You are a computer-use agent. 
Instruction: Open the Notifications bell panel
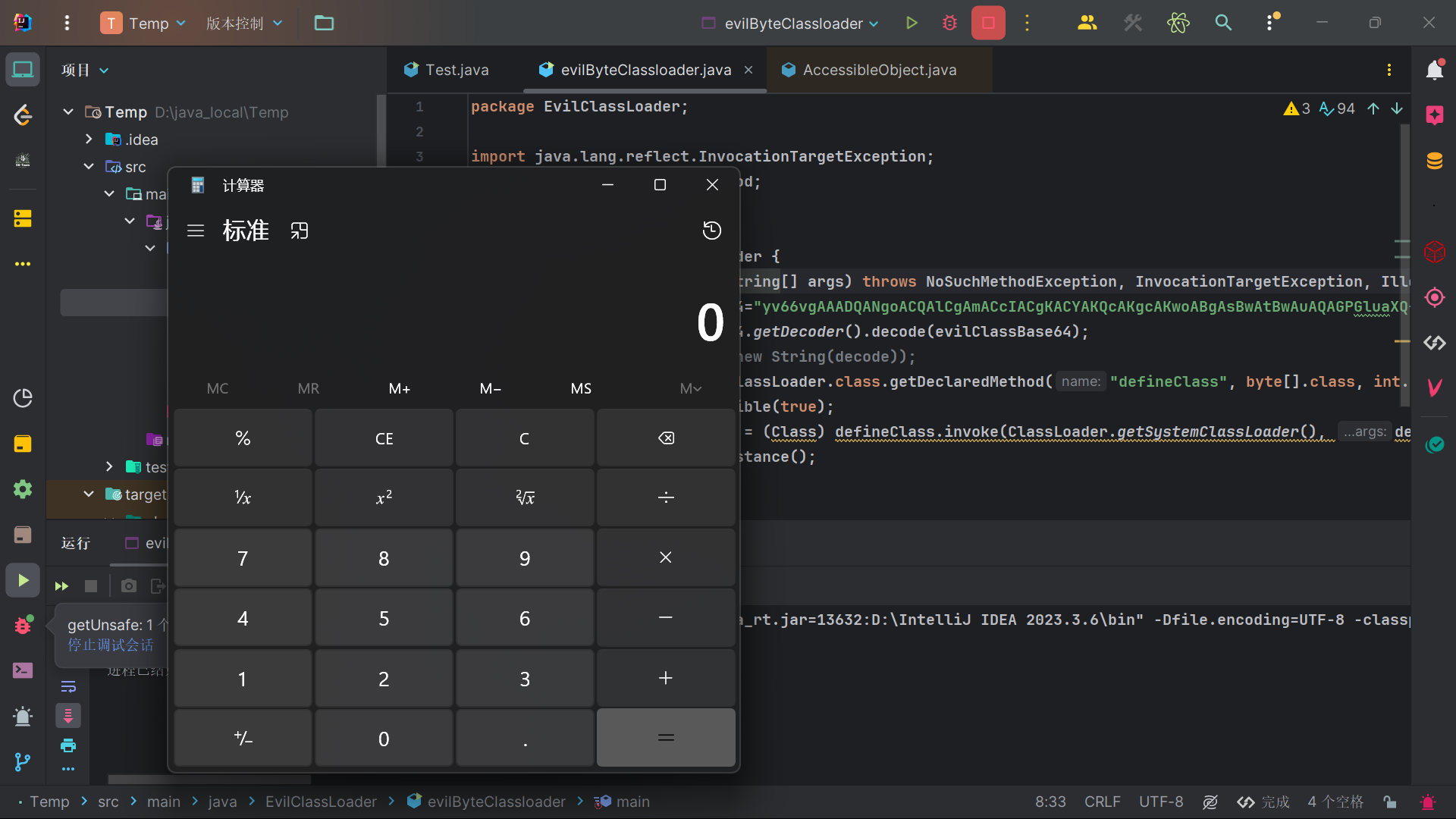click(x=1434, y=70)
